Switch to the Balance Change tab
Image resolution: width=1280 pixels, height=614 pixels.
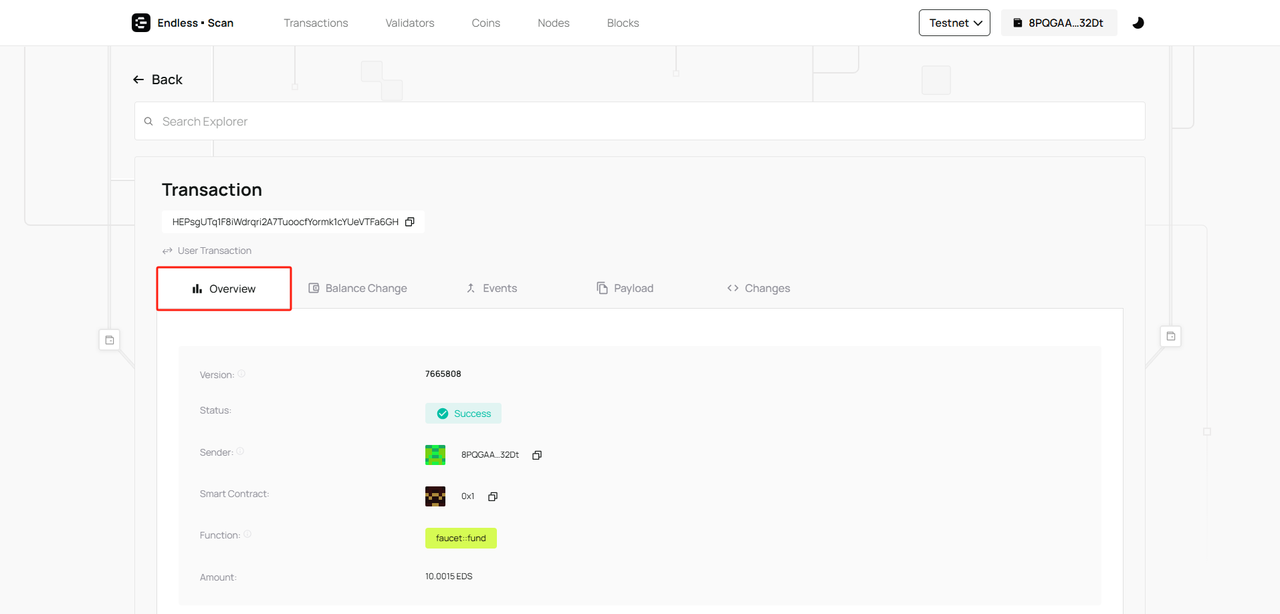tap(357, 288)
